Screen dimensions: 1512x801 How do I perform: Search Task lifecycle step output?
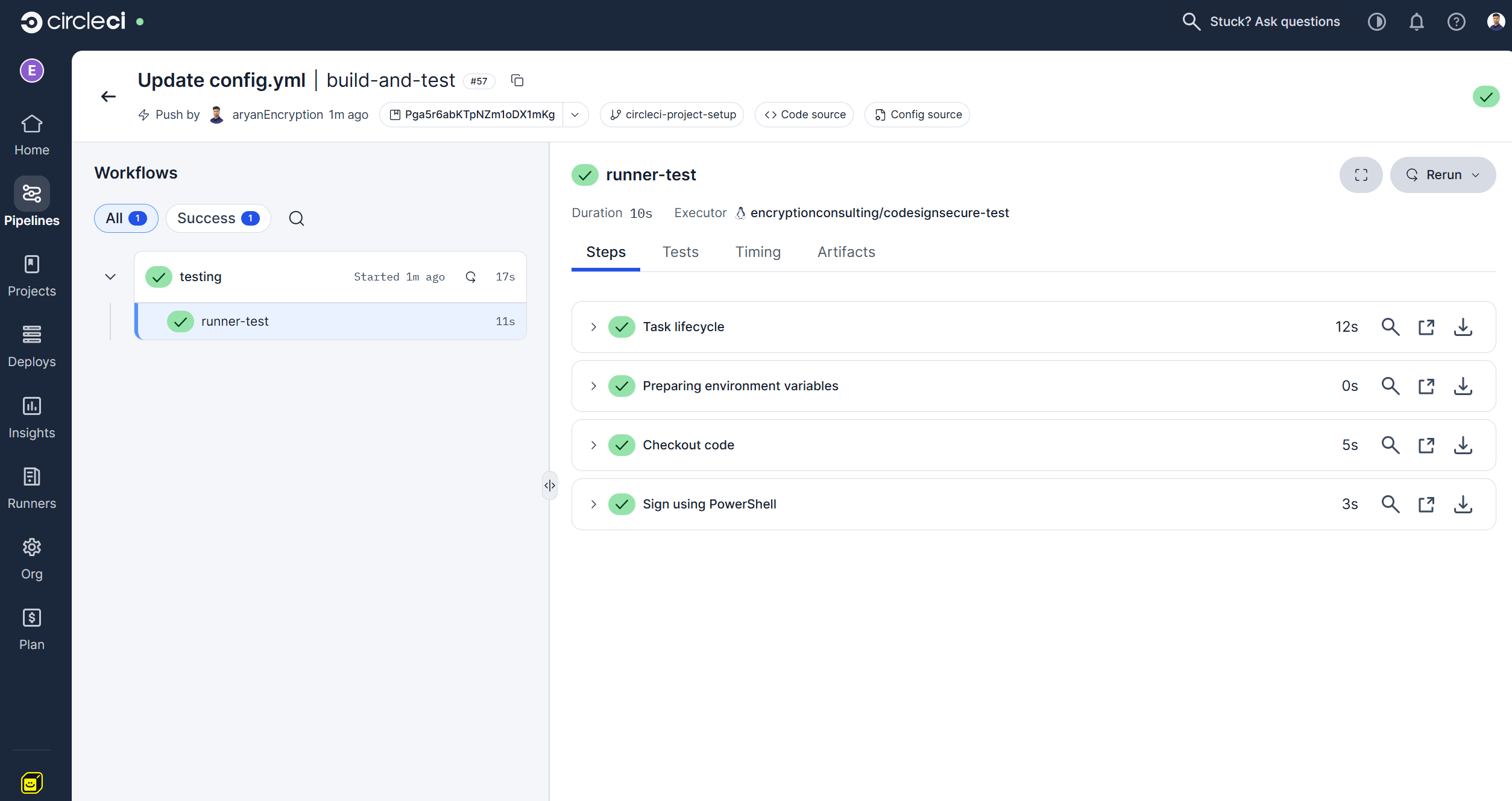pos(1390,327)
